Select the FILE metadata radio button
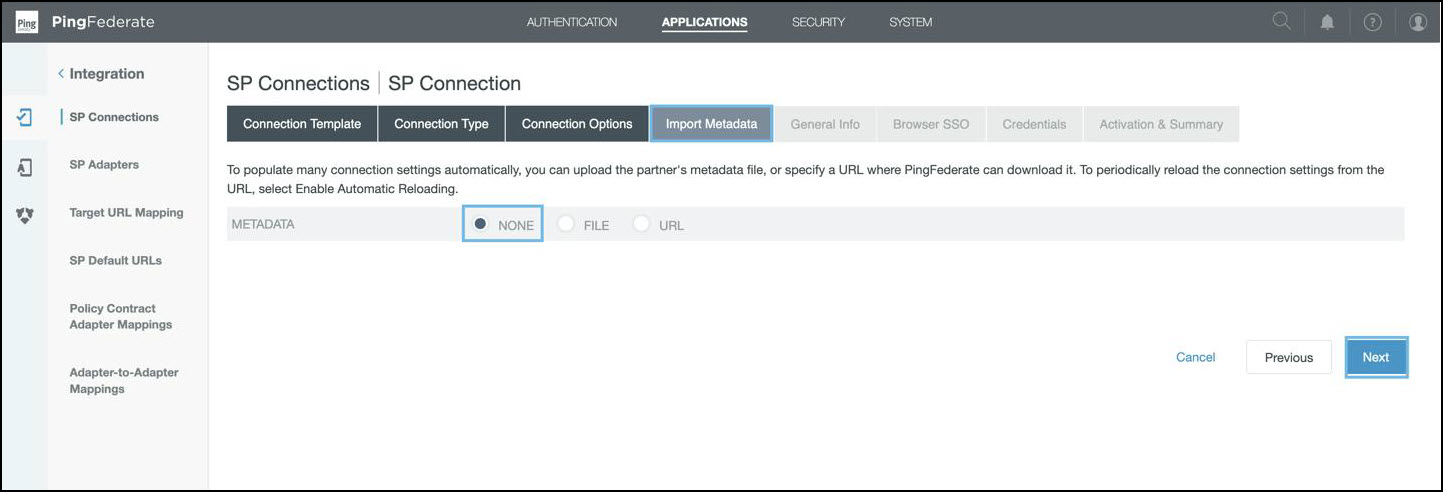Image resolution: width=1443 pixels, height=492 pixels. (x=566, y=224)
